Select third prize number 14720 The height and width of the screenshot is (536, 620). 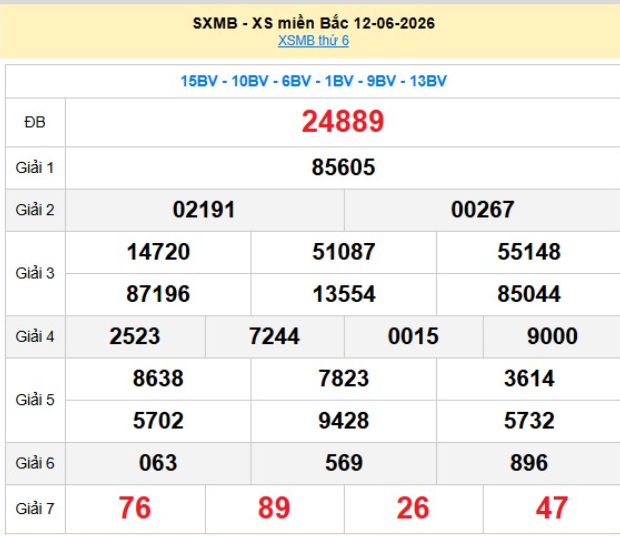point(158,251)
